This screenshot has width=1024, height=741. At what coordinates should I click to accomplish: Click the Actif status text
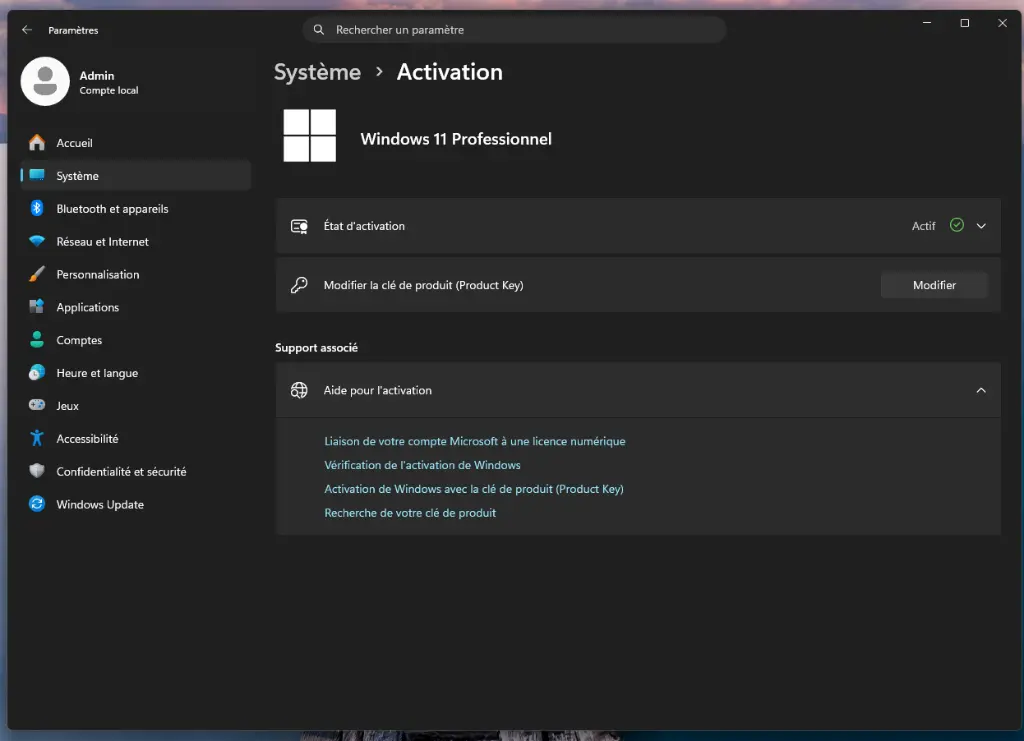coord(923,226)
